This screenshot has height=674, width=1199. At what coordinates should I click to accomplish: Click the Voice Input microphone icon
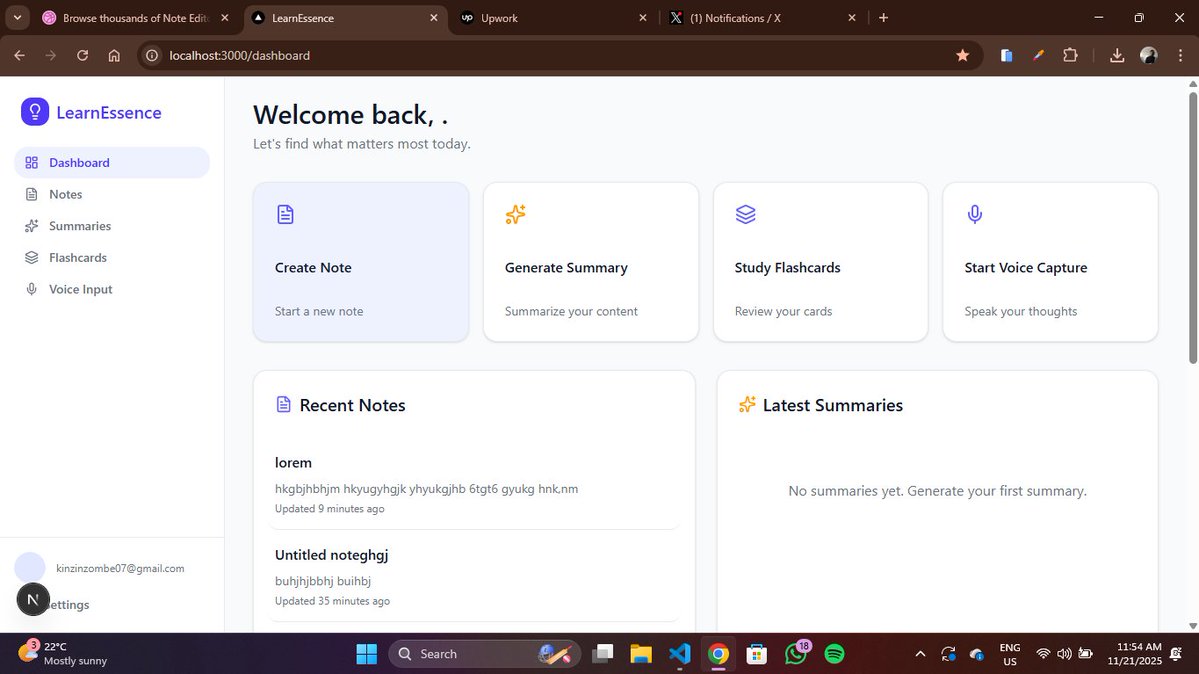(31, 289)
